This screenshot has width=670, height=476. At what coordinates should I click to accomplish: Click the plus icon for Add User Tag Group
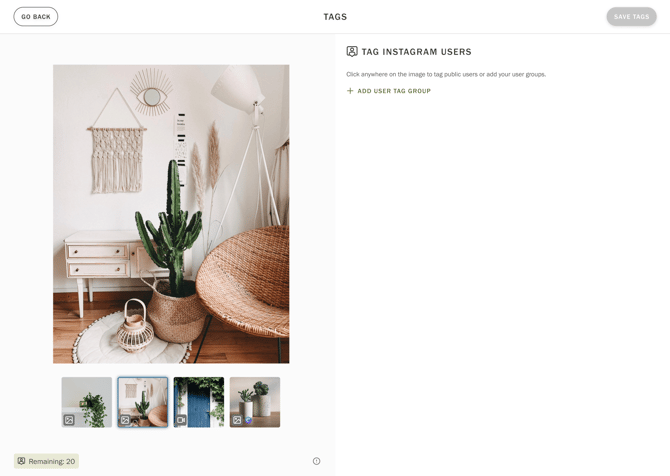[x=350, y=91]
